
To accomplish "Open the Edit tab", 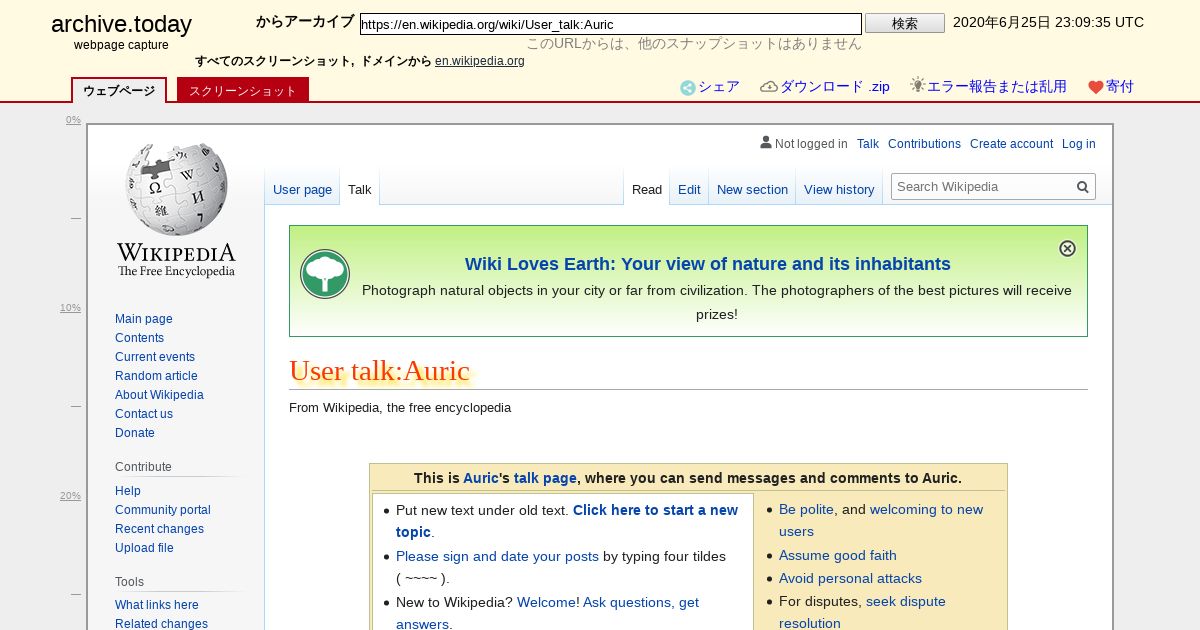I will (689, 189).
